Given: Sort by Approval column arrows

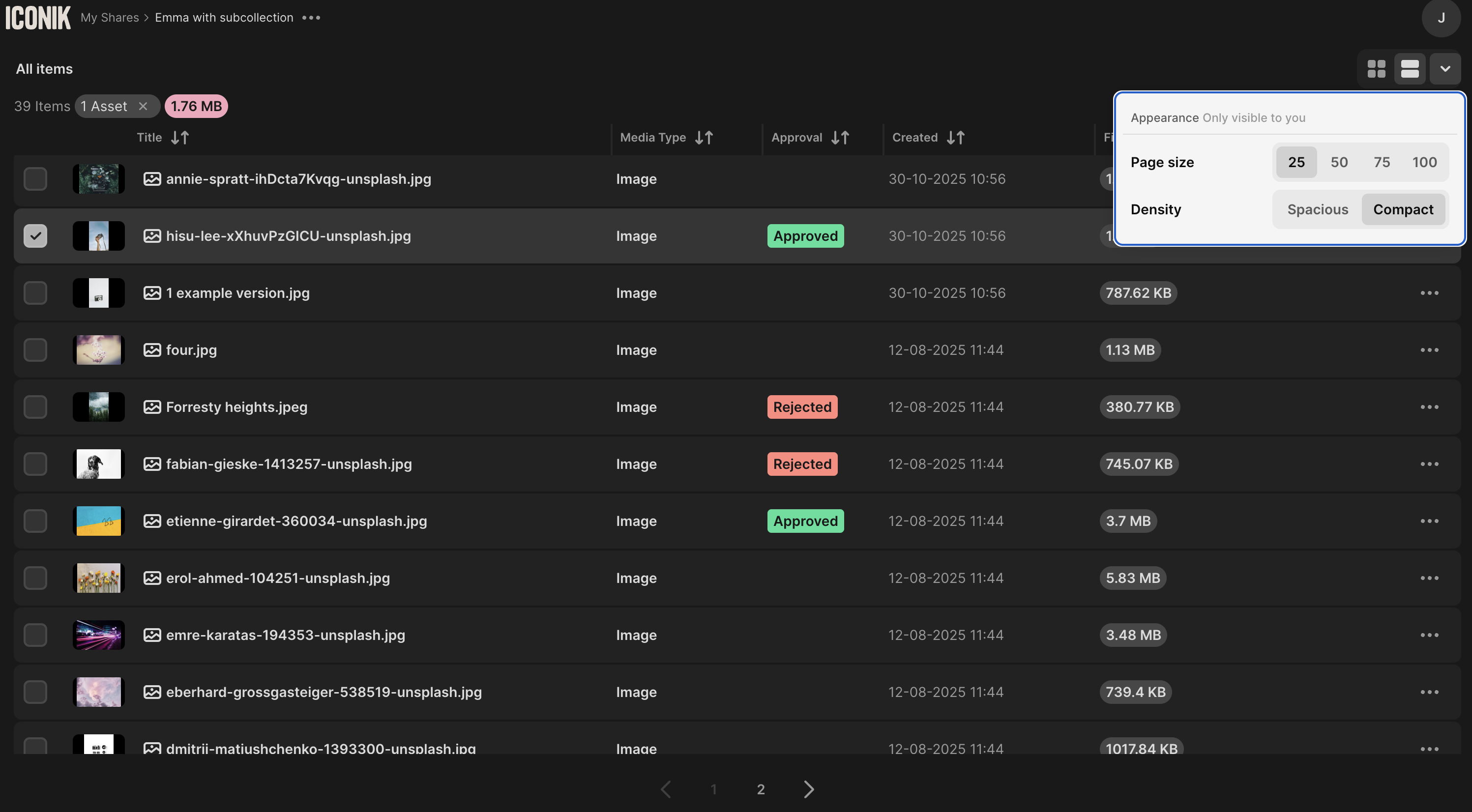Looking at the screenshot, I should pyautogui.click(x=840, y=138).
